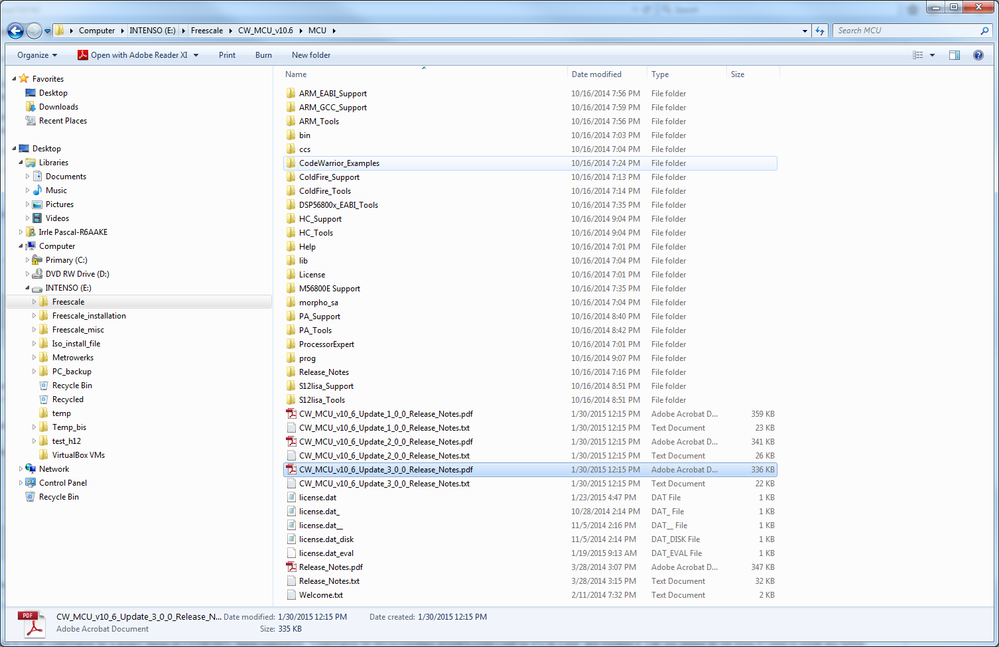Select VirtualBox VMs folder in tree

(x=78, y=455)
